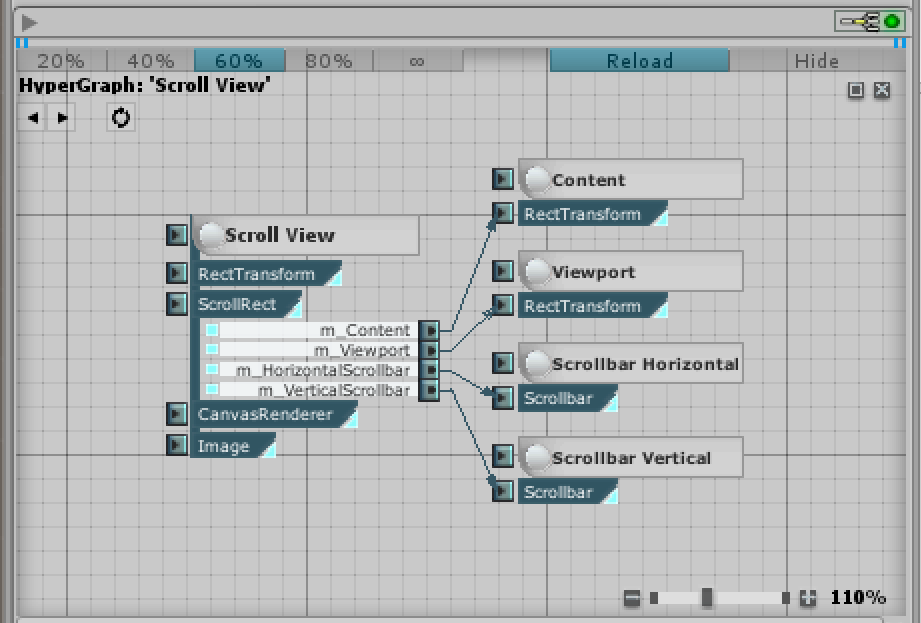
Task: Click the CanvasRenderer component label
Action: (265, 415)
